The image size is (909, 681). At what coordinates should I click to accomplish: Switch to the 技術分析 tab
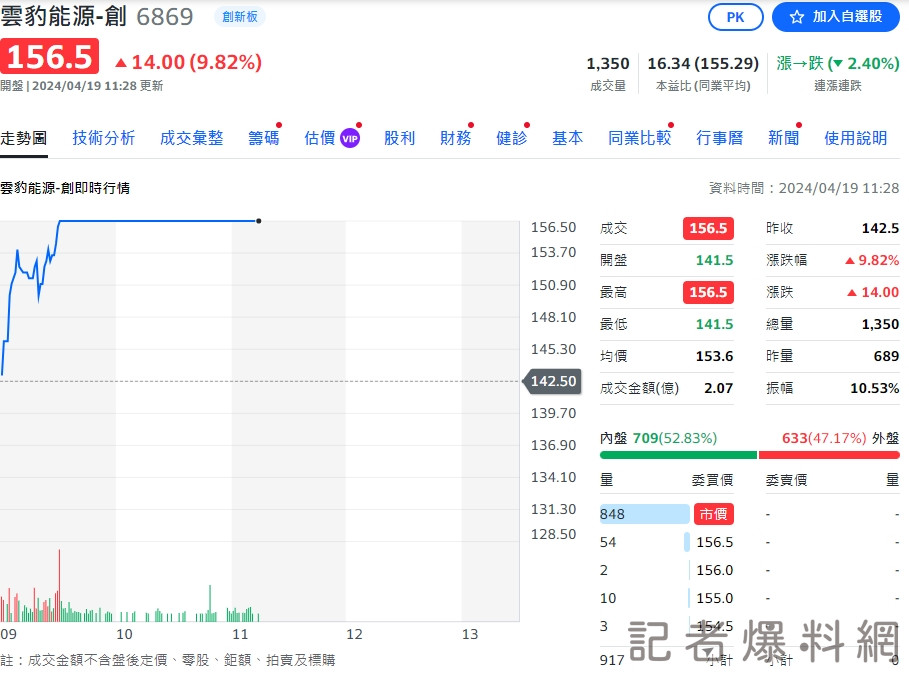pos(104,138)
